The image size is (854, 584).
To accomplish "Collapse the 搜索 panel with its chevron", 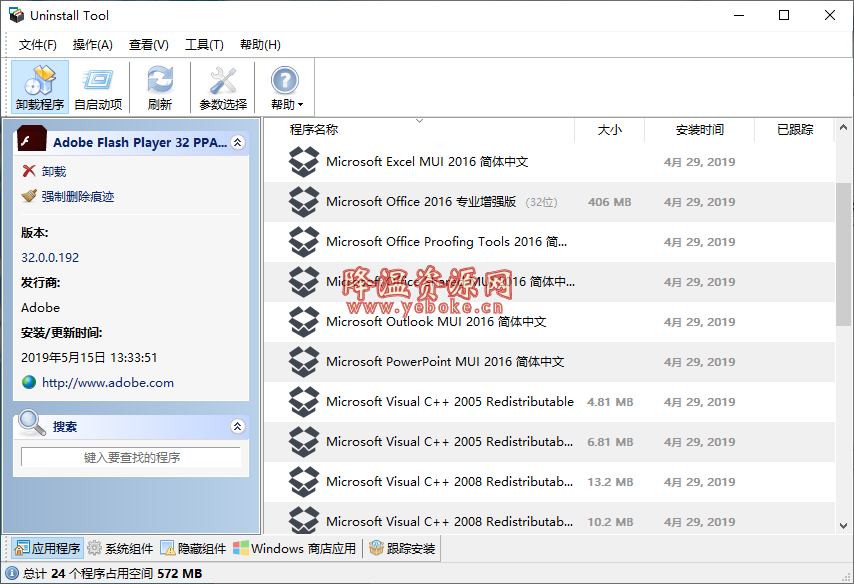I will [x=237, y=426].
